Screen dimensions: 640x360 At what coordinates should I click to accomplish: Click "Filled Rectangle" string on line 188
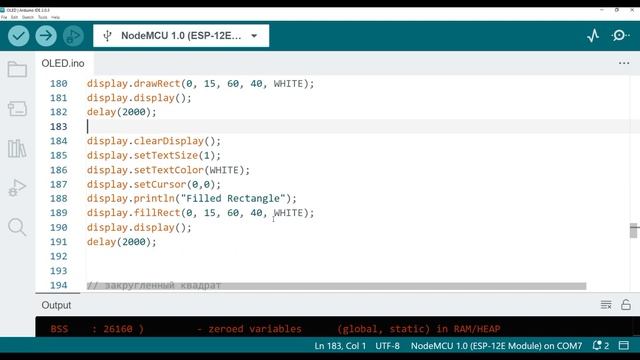click(233, 198)
